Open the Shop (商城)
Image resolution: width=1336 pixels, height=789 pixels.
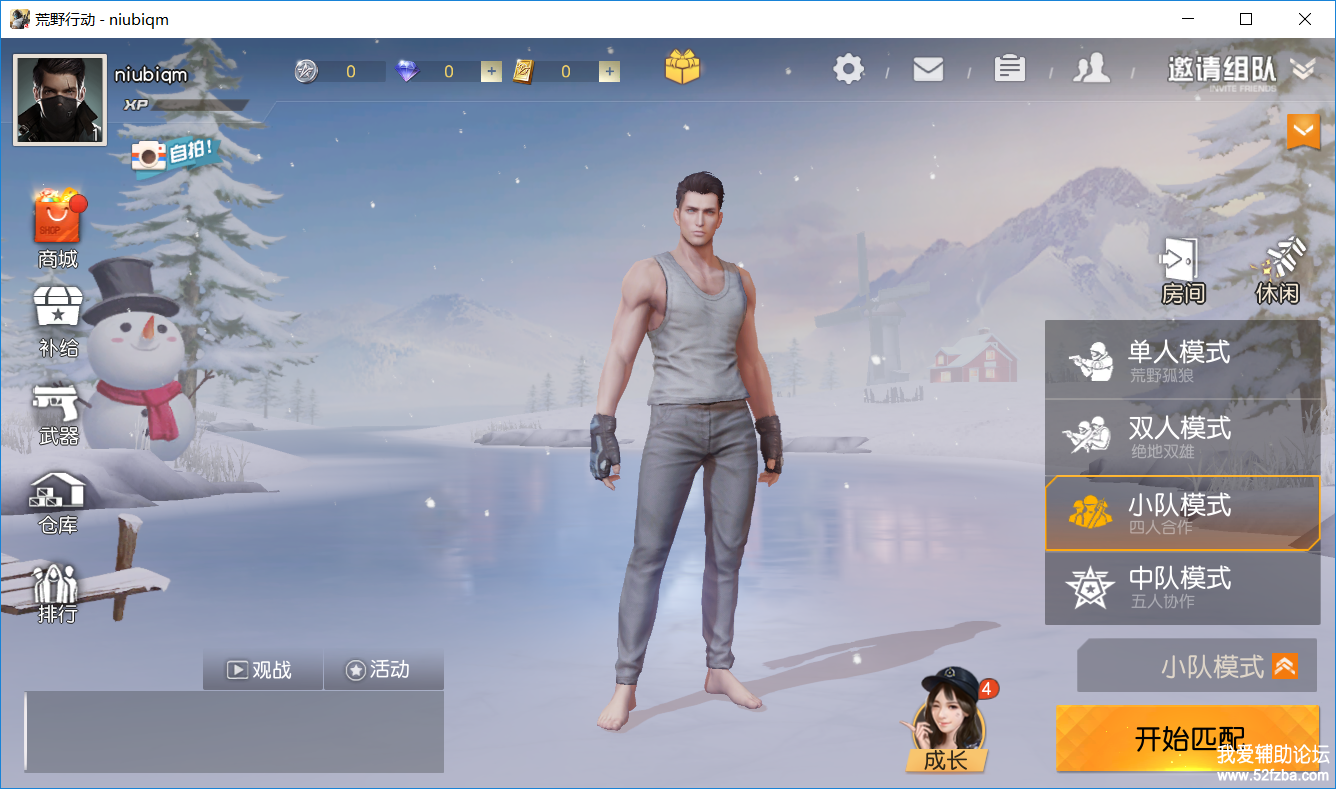[58, 228]
